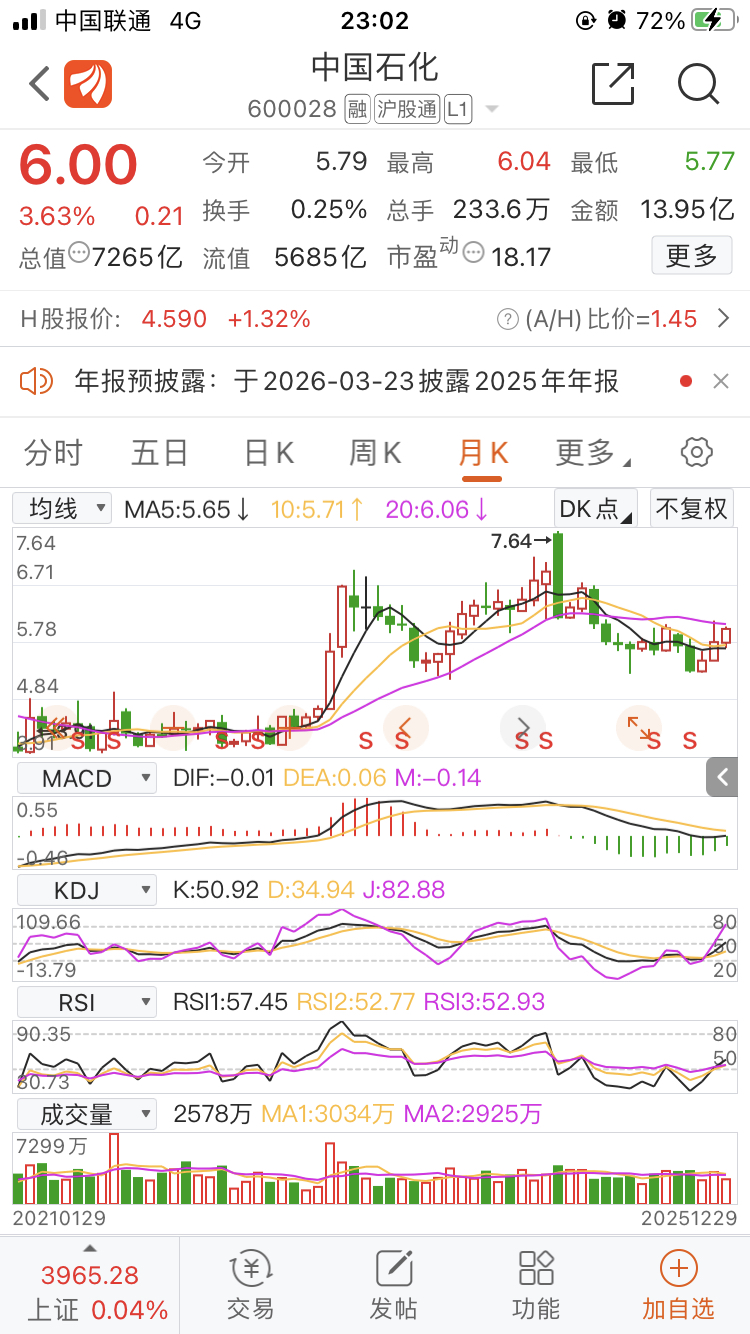Expand index ticker with the up triangle
750x1334 pixels.
(89, 1248)
